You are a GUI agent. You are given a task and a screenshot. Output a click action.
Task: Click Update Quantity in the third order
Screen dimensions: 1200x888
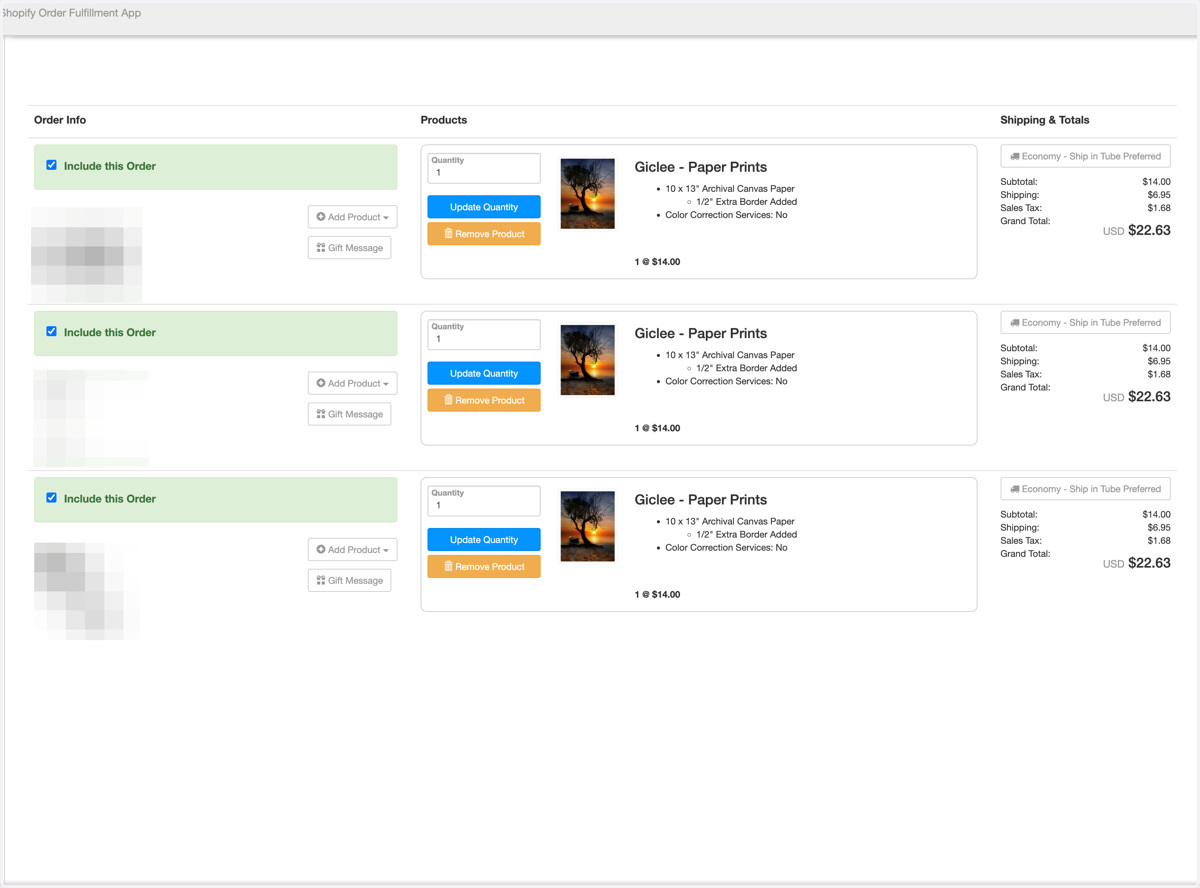click(484, 539)
